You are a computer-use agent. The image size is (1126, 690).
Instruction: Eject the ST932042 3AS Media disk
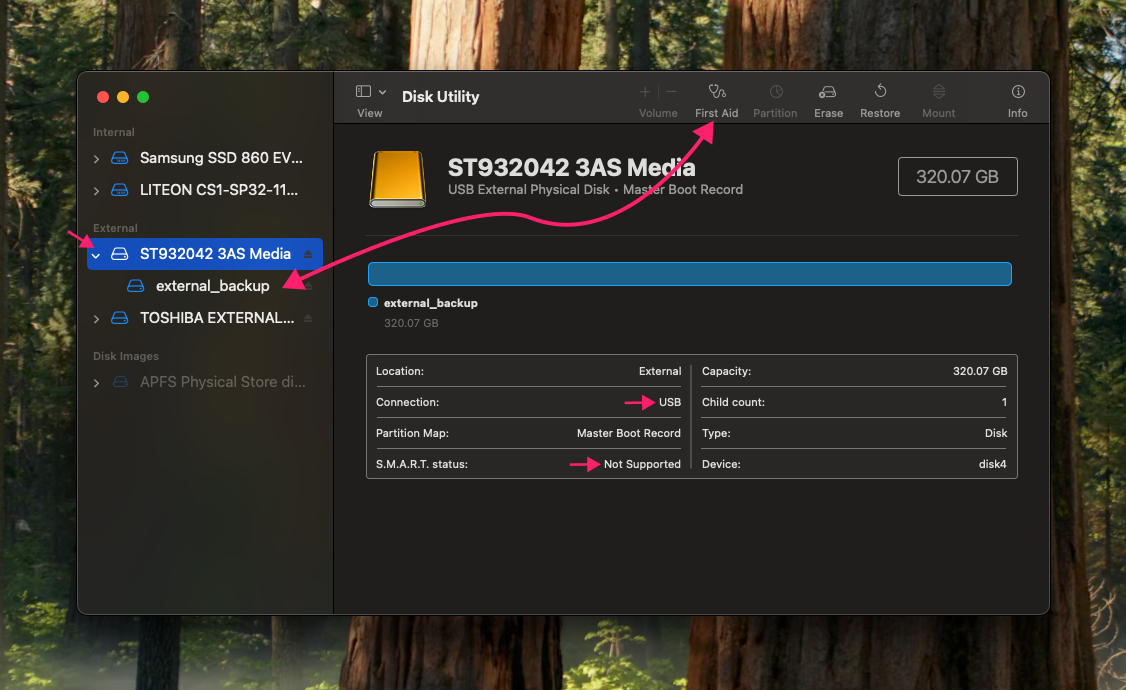click(x=308, y=254)
